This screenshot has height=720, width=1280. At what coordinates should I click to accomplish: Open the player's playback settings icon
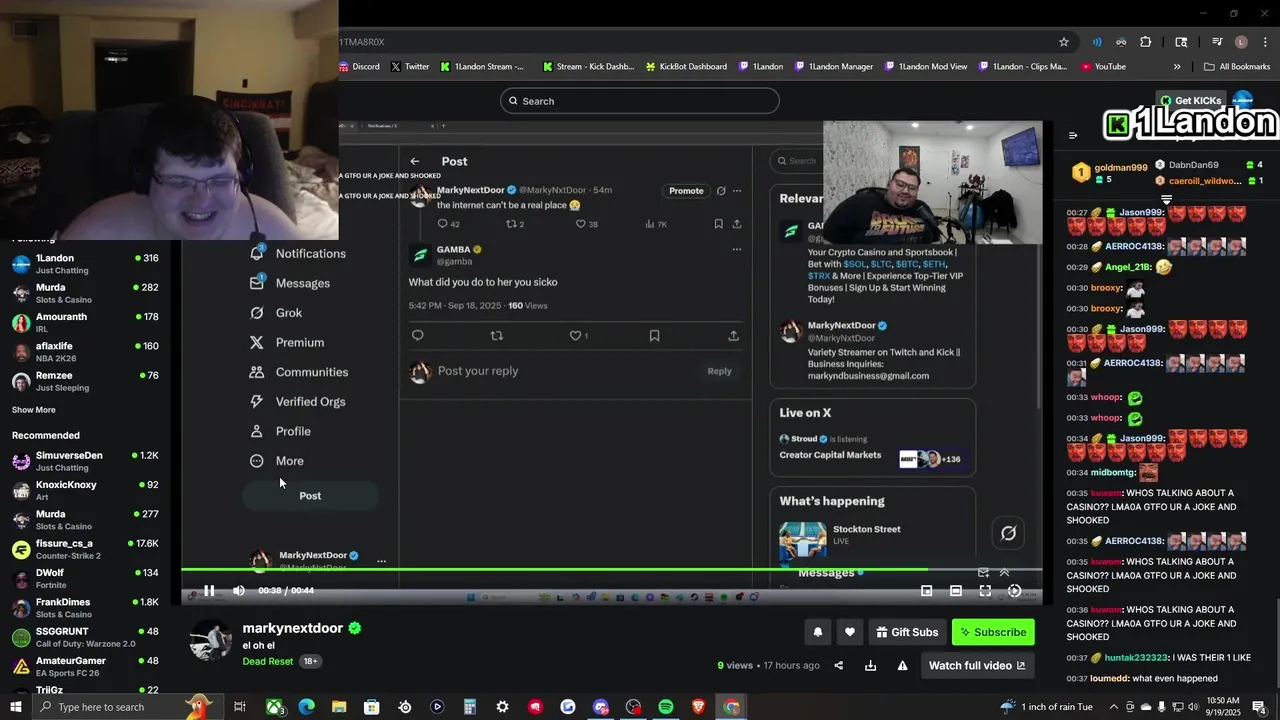[x=1014, y=591]
